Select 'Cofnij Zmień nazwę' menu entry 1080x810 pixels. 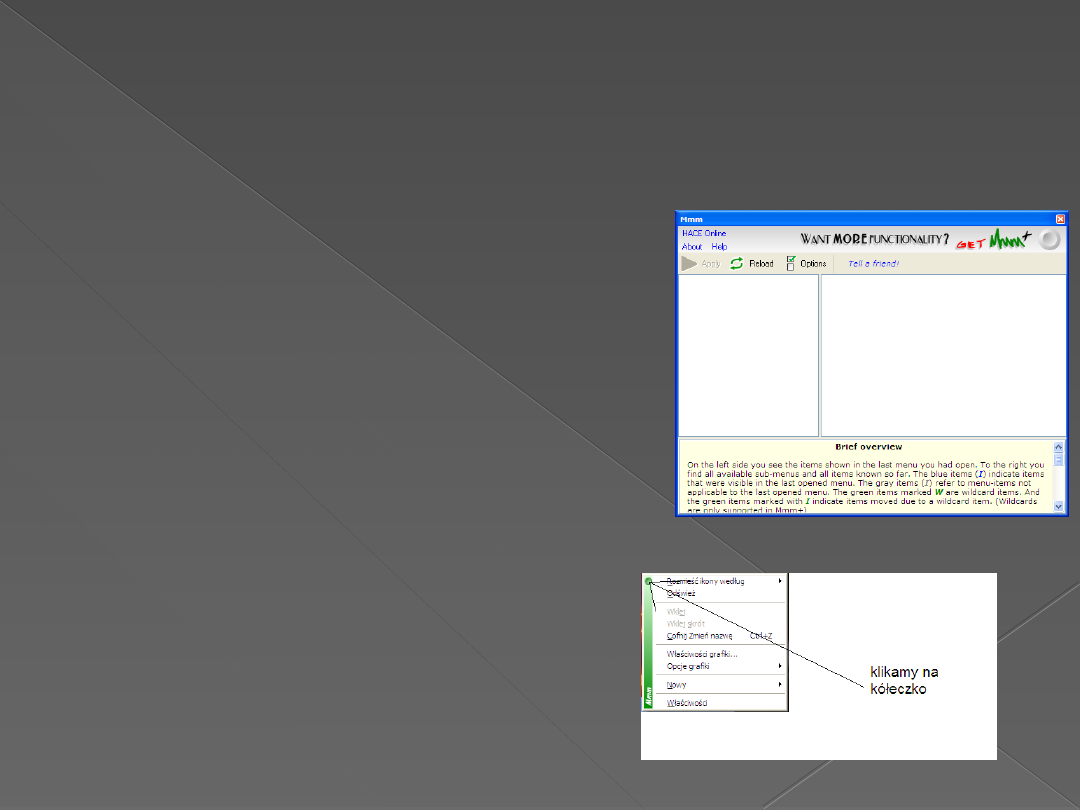coord(700,635)
